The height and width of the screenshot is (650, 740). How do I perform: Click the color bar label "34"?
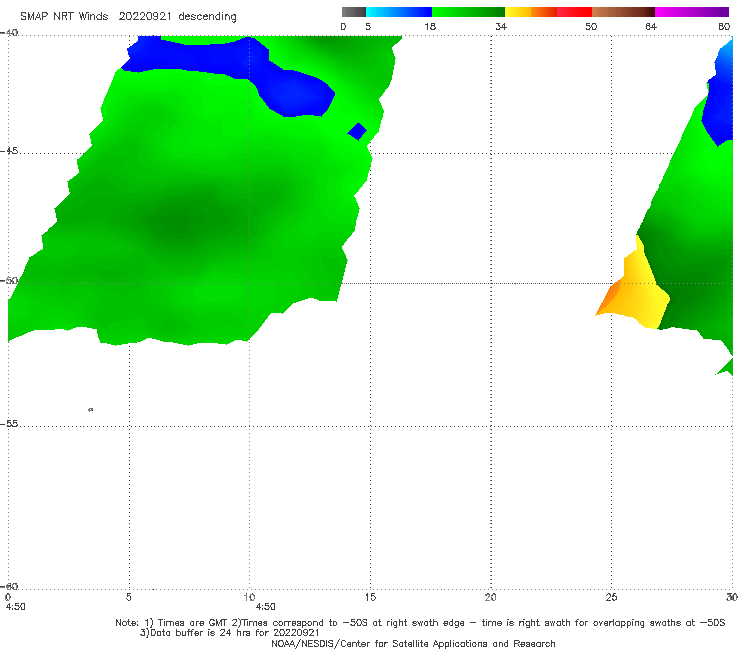tap(501, 27)
